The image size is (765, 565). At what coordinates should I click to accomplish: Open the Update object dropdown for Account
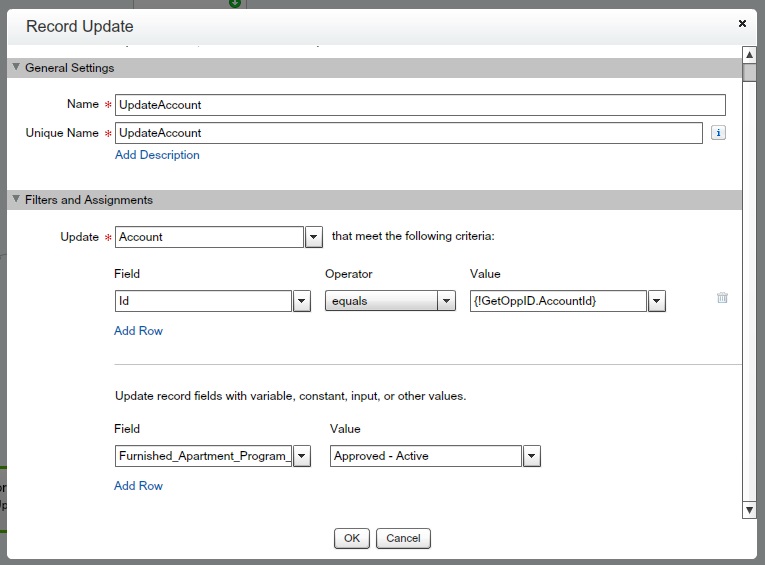[x=313, y=237]
